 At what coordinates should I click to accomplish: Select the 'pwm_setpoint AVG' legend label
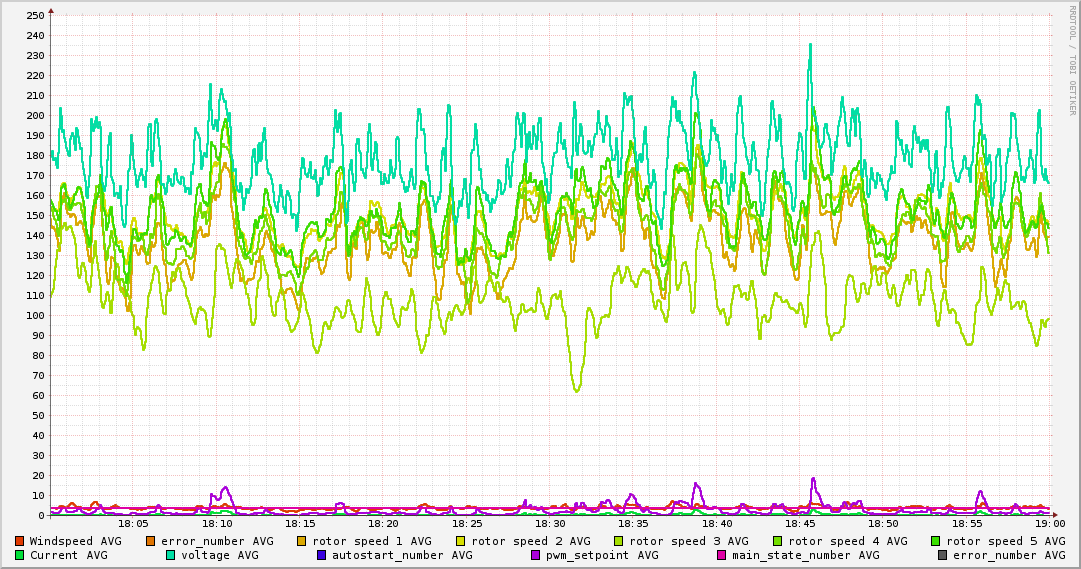click(602, 555)
